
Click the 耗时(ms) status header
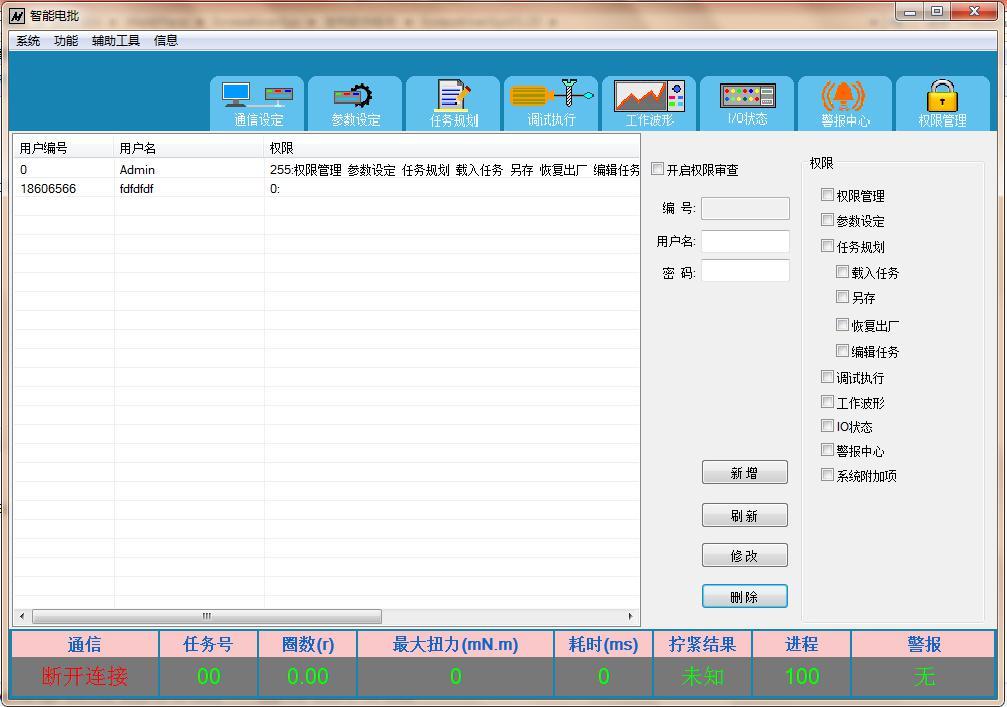(x=603, y=644)
